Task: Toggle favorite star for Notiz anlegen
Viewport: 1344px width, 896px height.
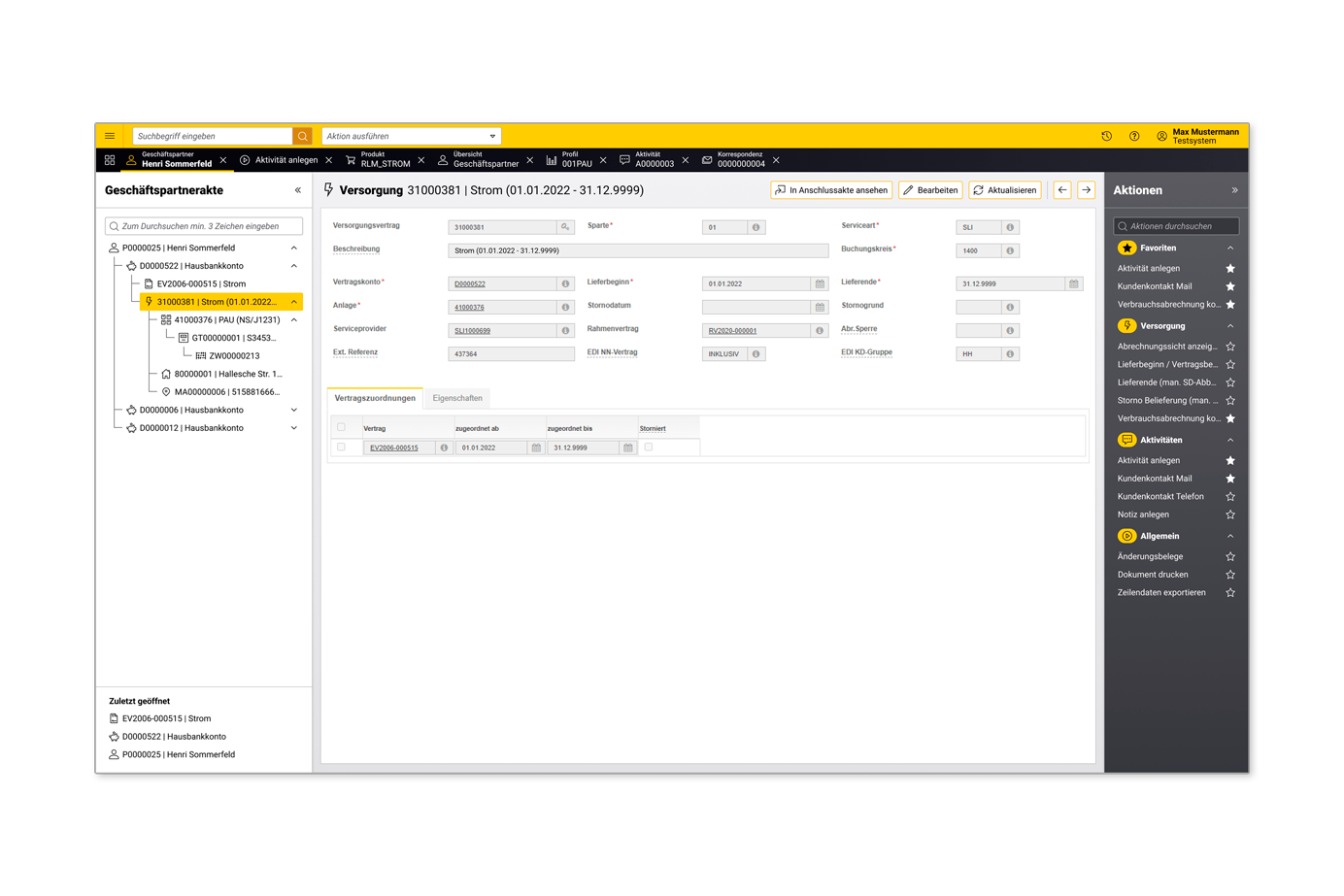Action: (1230, 514)
